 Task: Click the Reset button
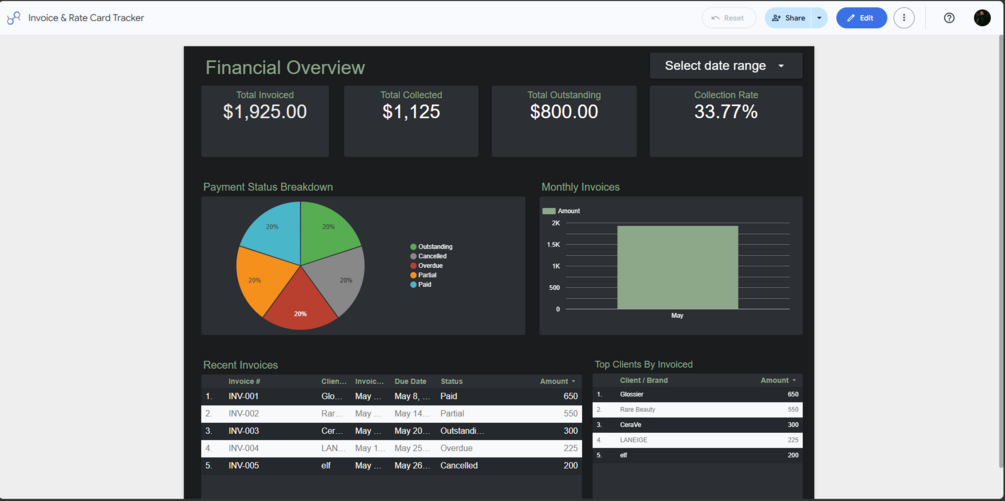729,18
